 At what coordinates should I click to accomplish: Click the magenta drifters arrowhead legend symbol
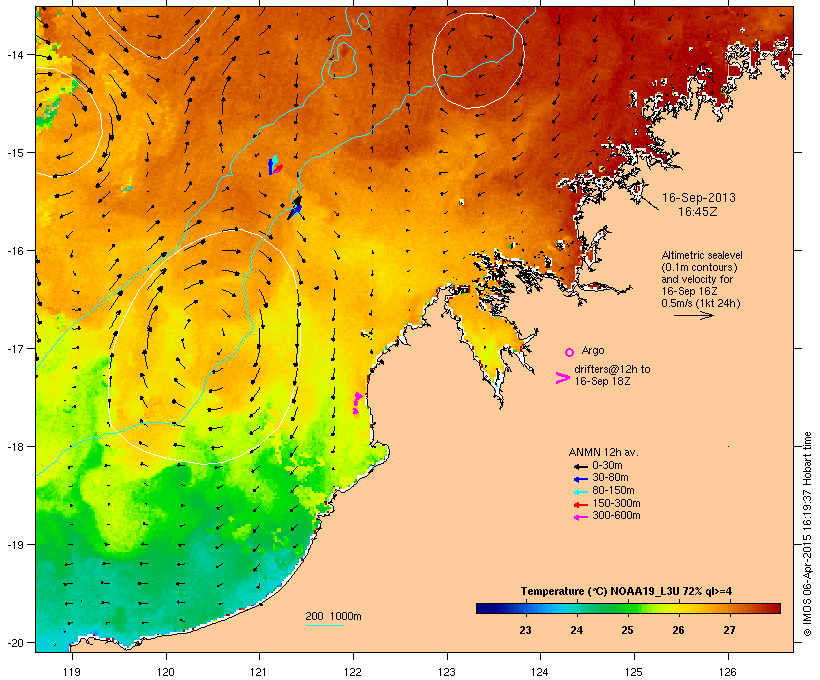click(x=563, y=378)
